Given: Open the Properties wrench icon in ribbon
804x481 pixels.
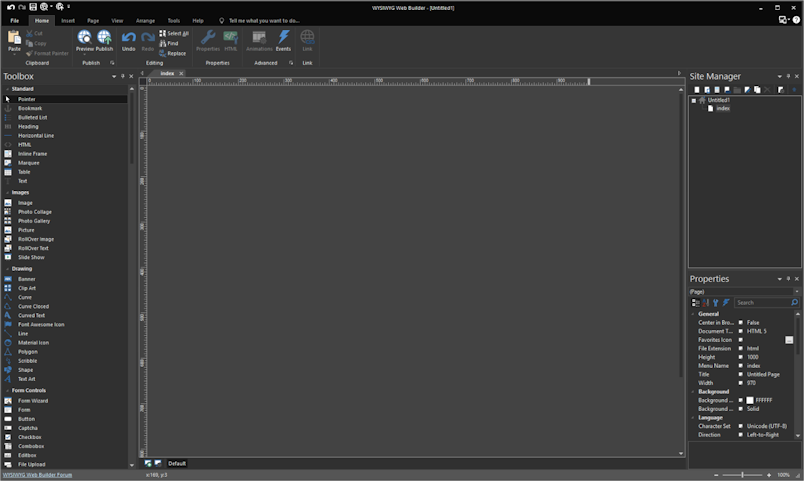Looking at the screenshot, I should (x=208, y=37).
